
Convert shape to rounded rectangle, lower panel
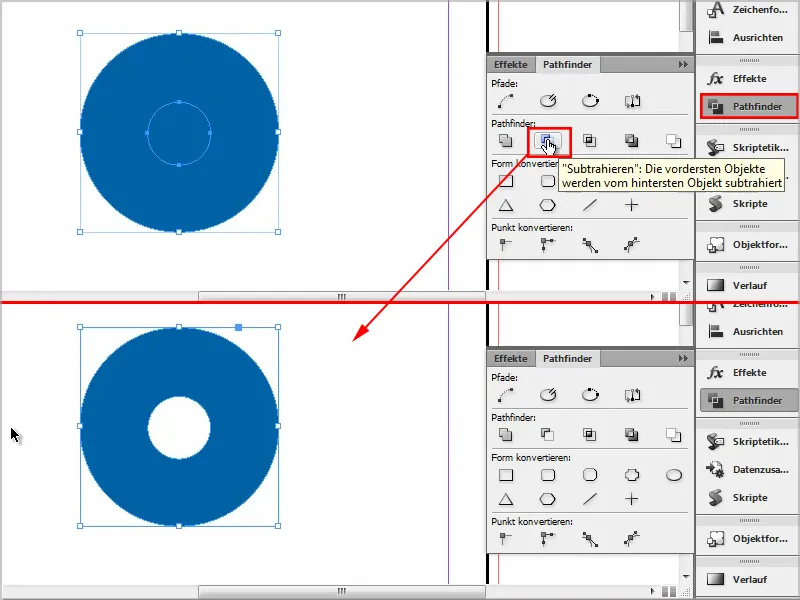click(548, 475)
